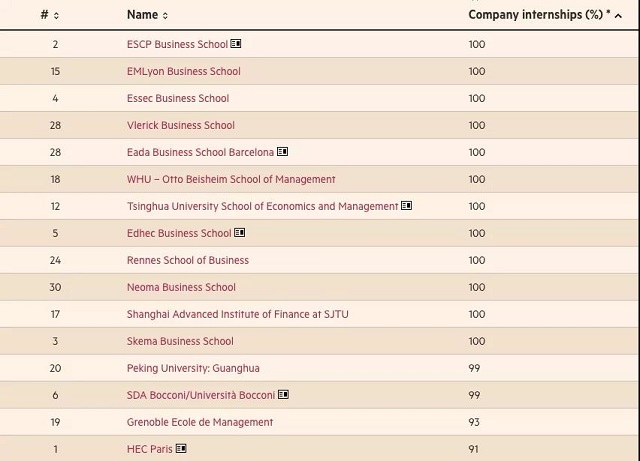Click the profile icon beside ESCP Business School
Viewport: 640px width, 461px height.
(236, 43)
